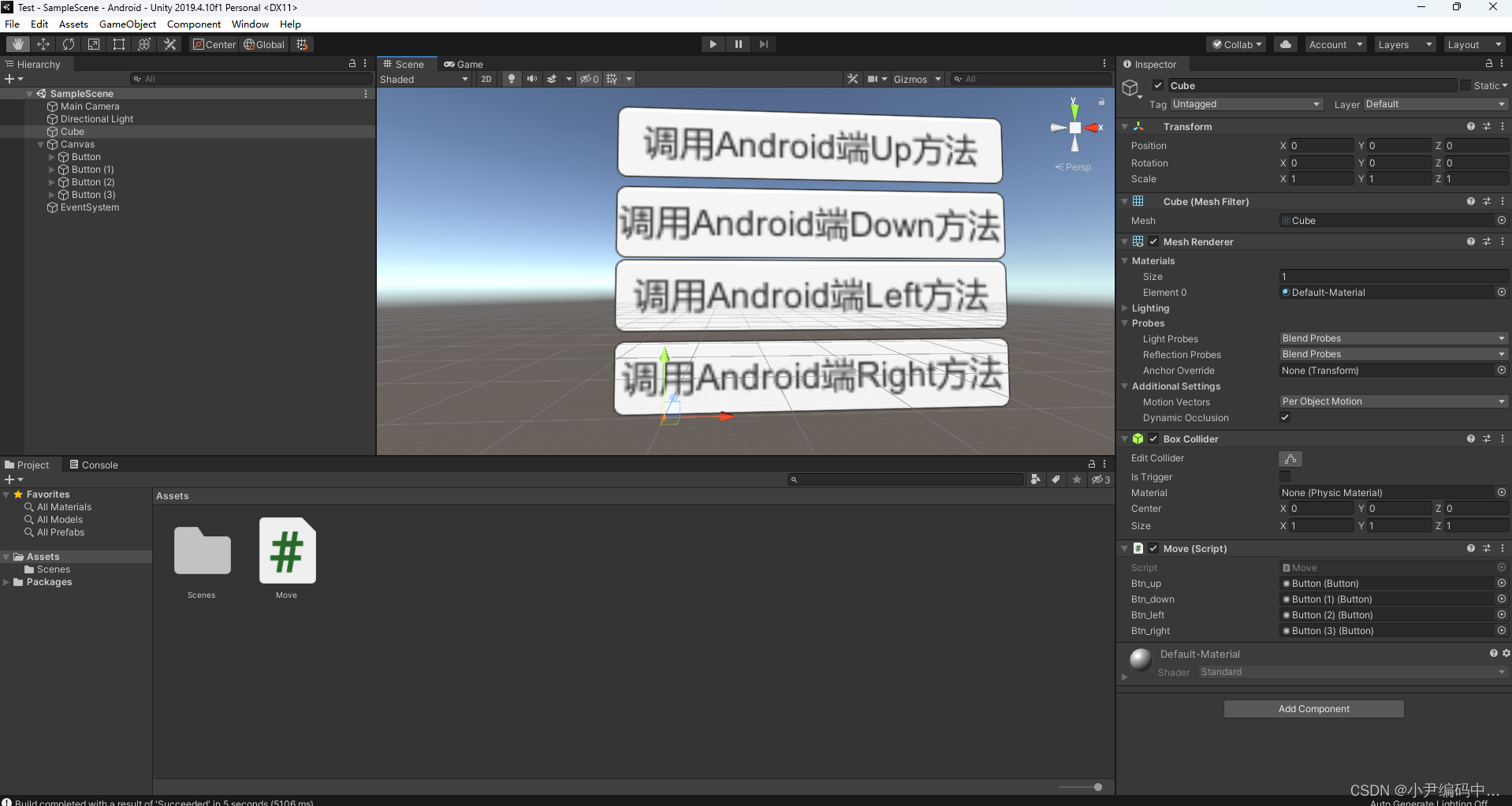Toggle scene lighting in Scene view
The height and width of the screenshot is (806, 1512).
(511, 79)
